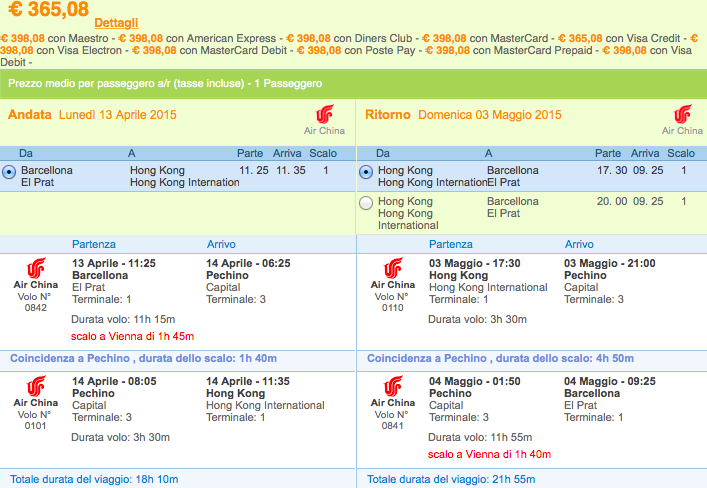The height and width of the screenshot is (488, 707).
Task: Click the Scalo column header in Andata table
Action: click(323, 153)
